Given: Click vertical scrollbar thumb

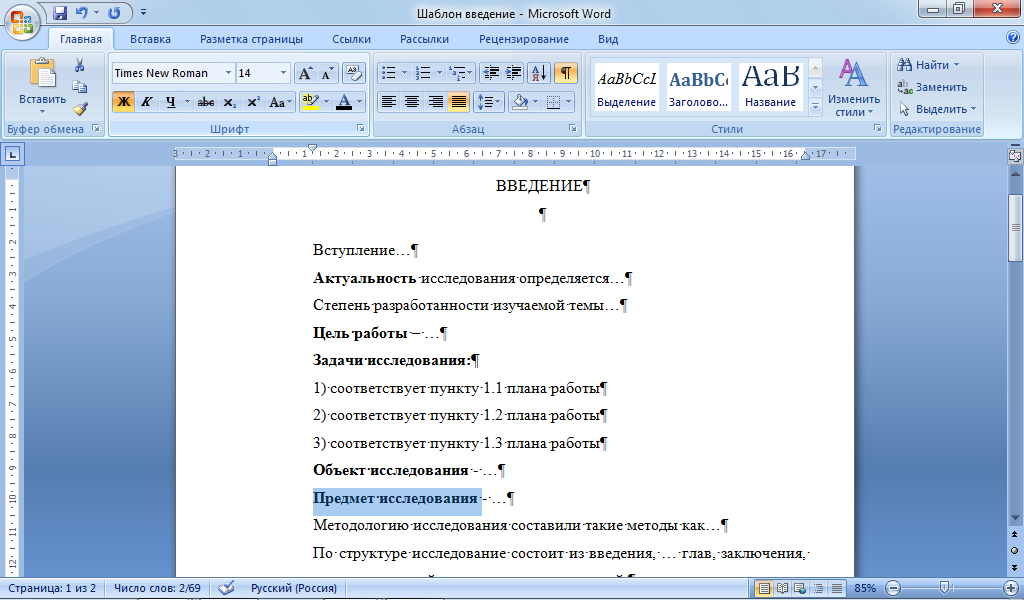Looking at the screenshot, I should click(x=1015, y=227).
